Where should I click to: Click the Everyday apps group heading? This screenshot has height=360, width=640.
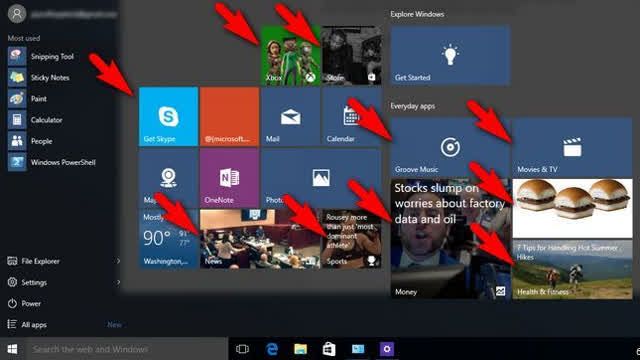coord(413,106)
